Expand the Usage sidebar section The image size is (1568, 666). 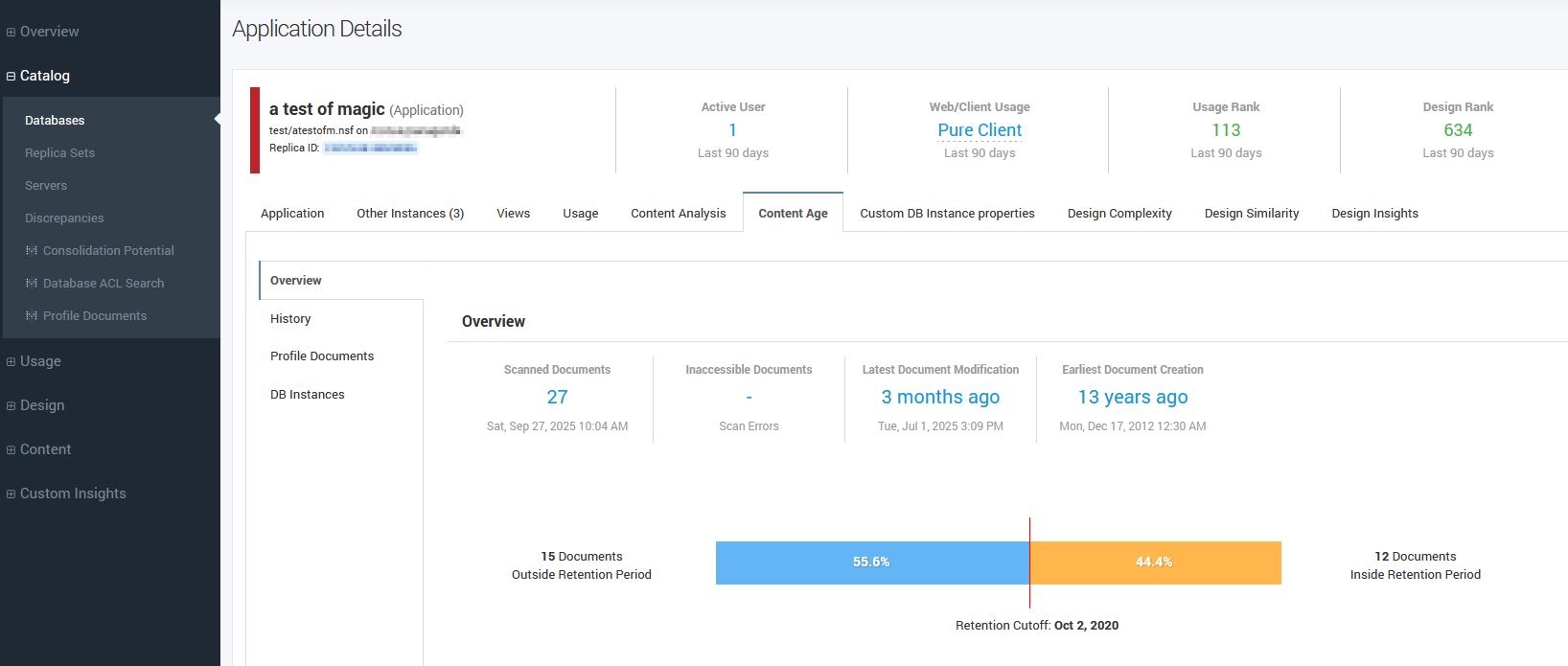[12, 362]
